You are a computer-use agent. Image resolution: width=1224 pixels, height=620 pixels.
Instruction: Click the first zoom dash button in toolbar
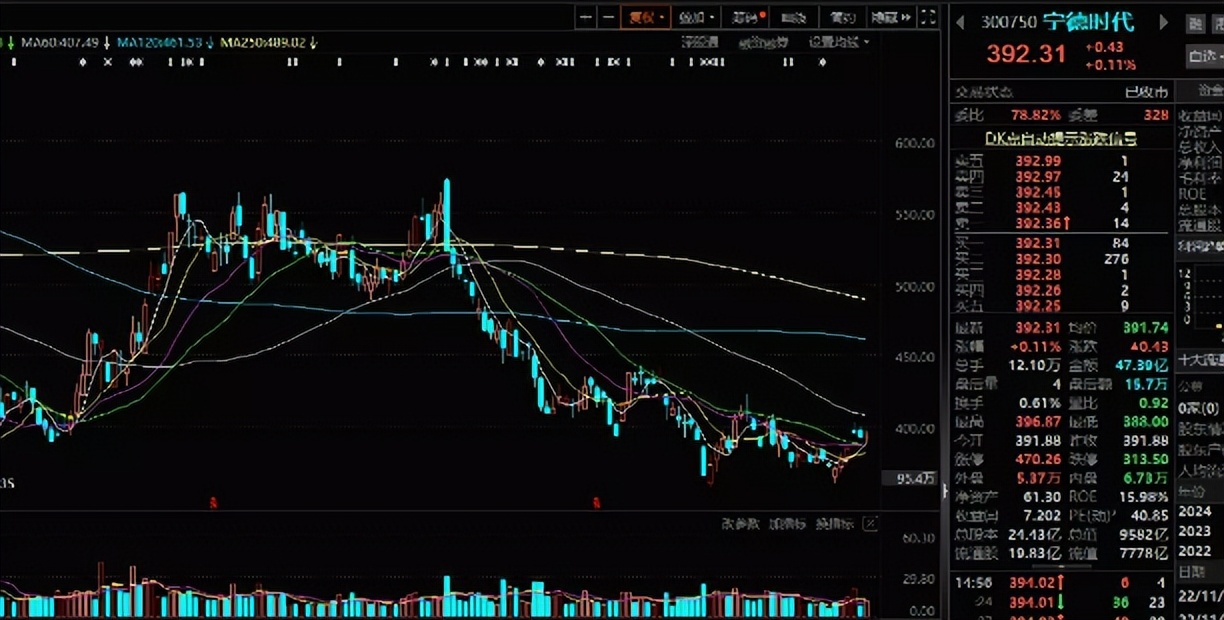(x=586, y=17)
